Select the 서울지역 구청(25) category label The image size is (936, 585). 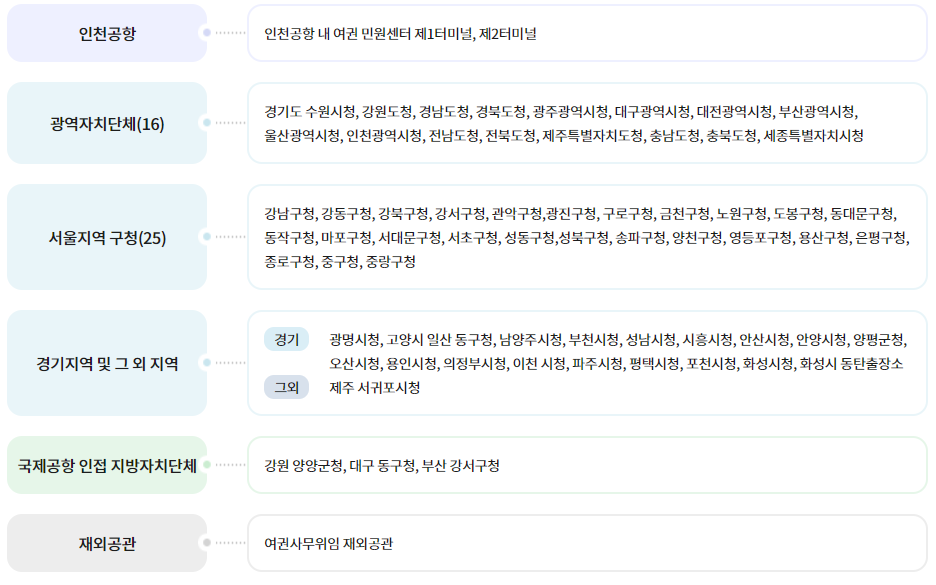point(107,237)
